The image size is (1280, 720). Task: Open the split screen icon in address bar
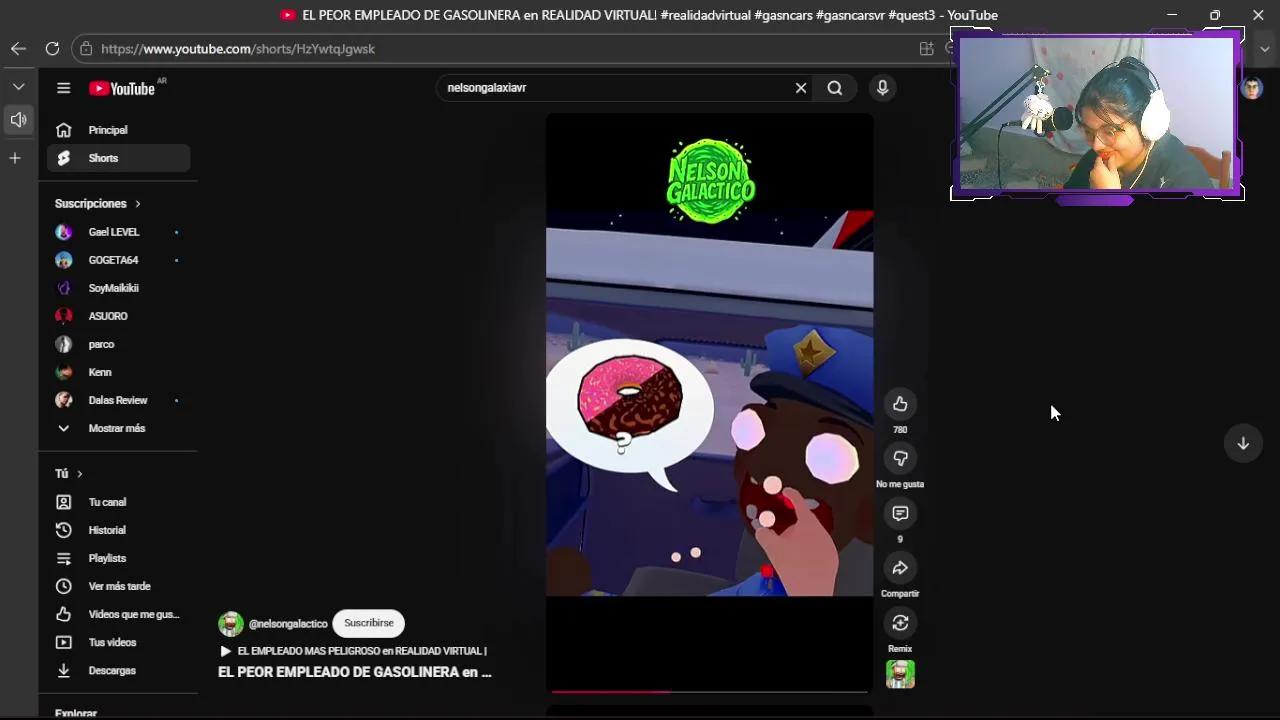click(x=926, y=48)
